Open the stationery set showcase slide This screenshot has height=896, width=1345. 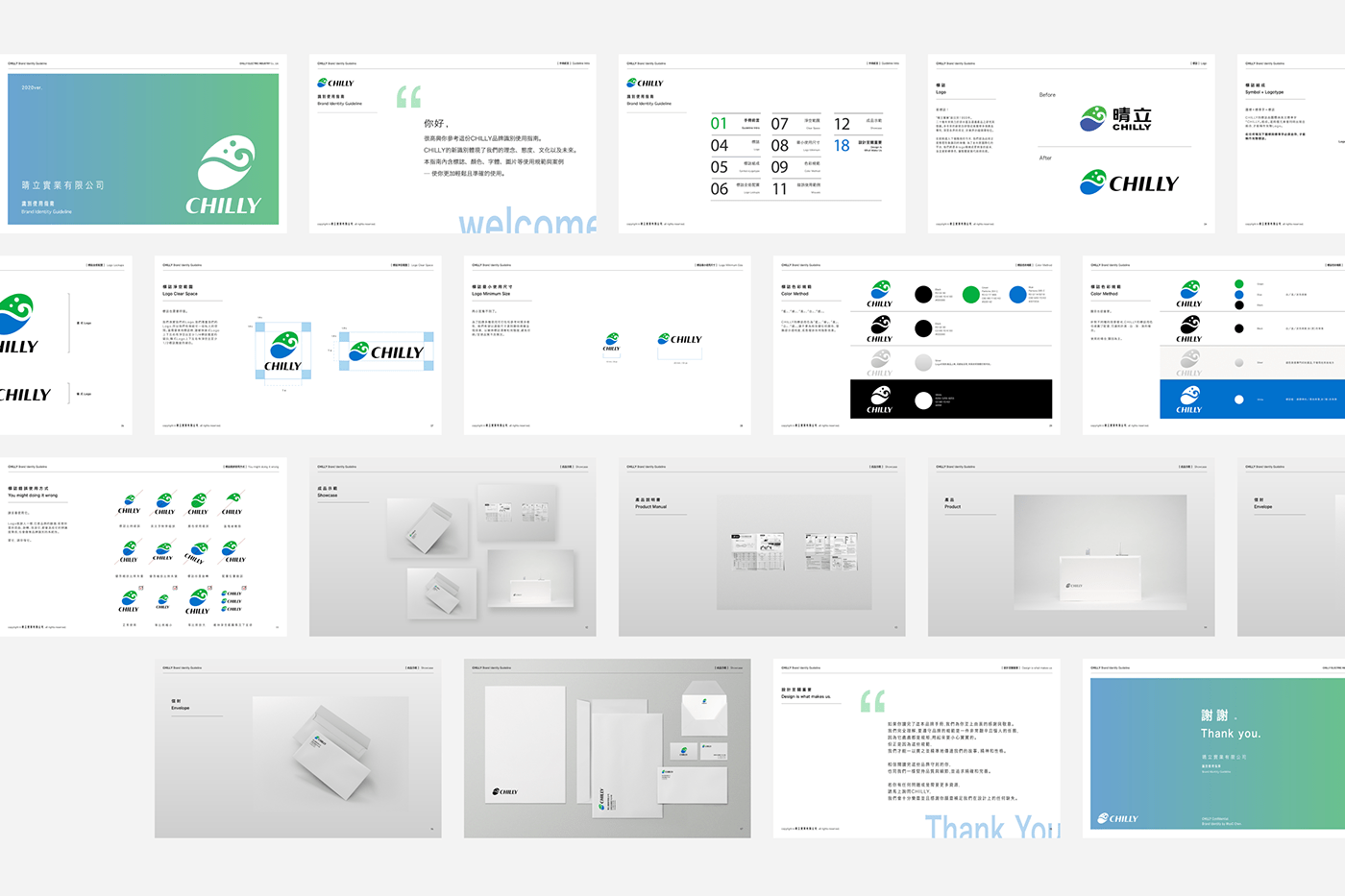(607, 748)
